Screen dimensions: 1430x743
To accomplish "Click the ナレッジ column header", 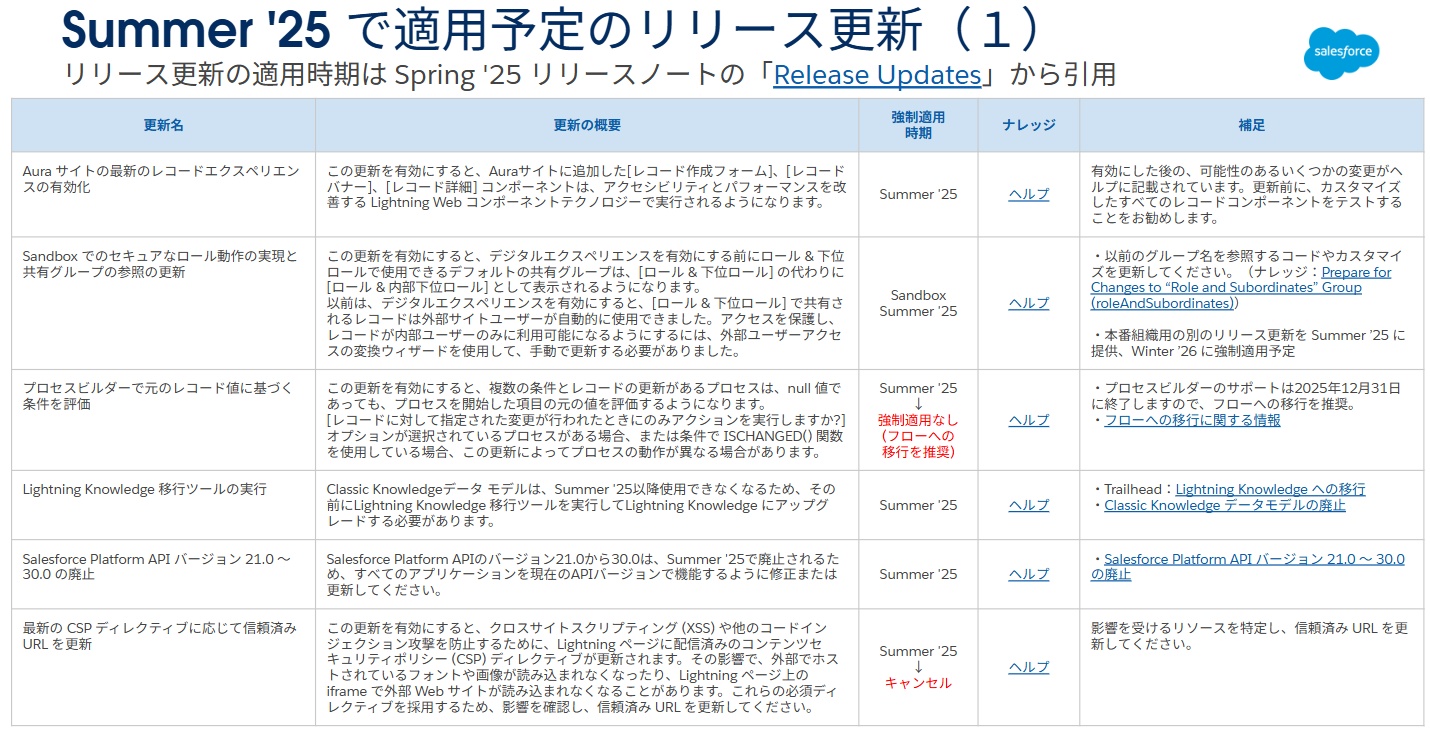I will click(1029, 125).
